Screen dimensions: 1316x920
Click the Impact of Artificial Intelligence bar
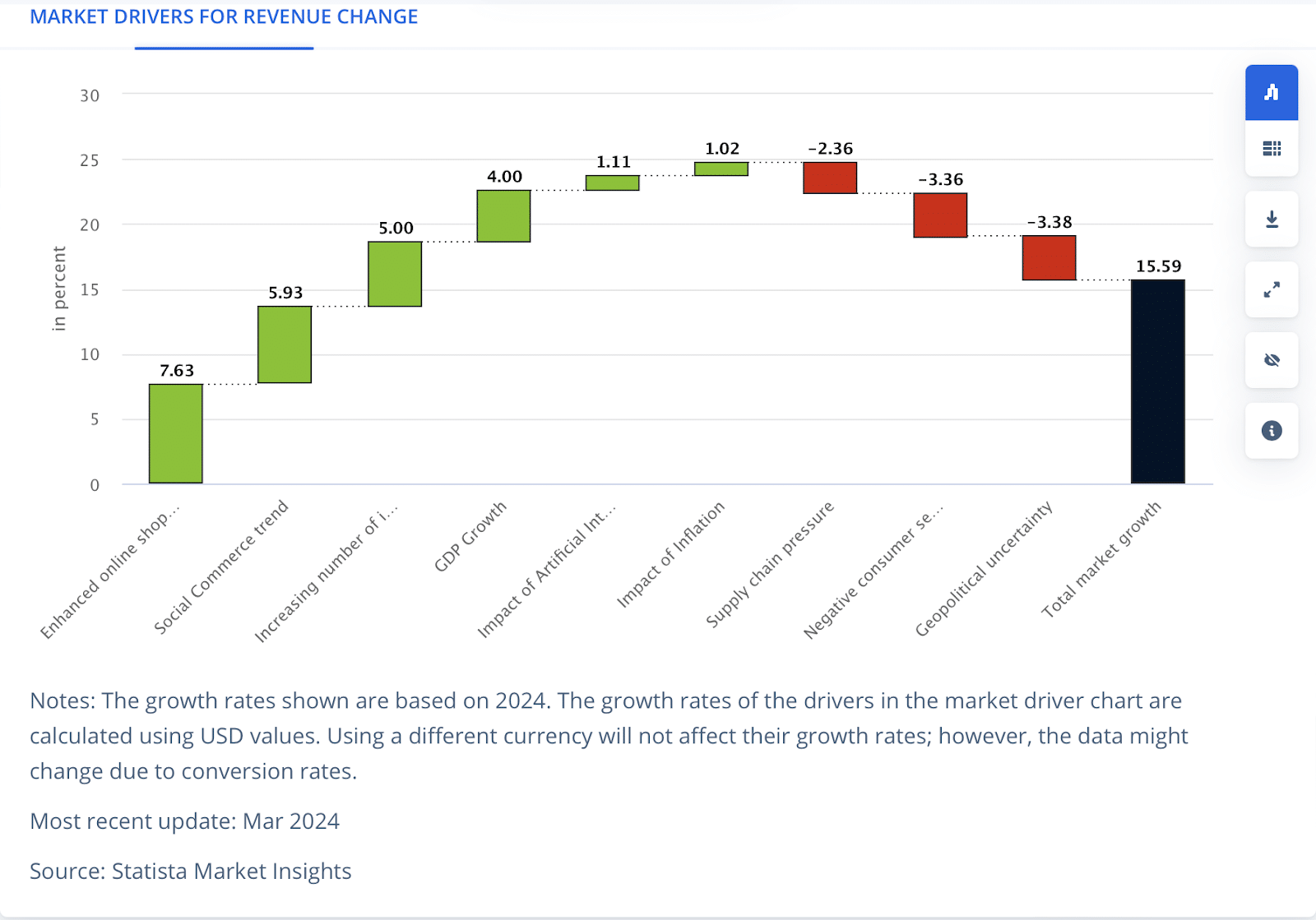(x=612, y=183)
